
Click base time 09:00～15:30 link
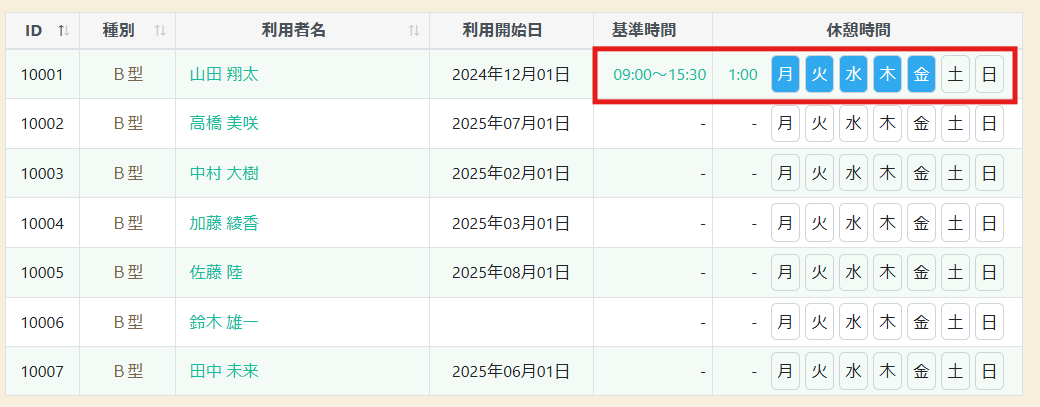click(659, 74)
